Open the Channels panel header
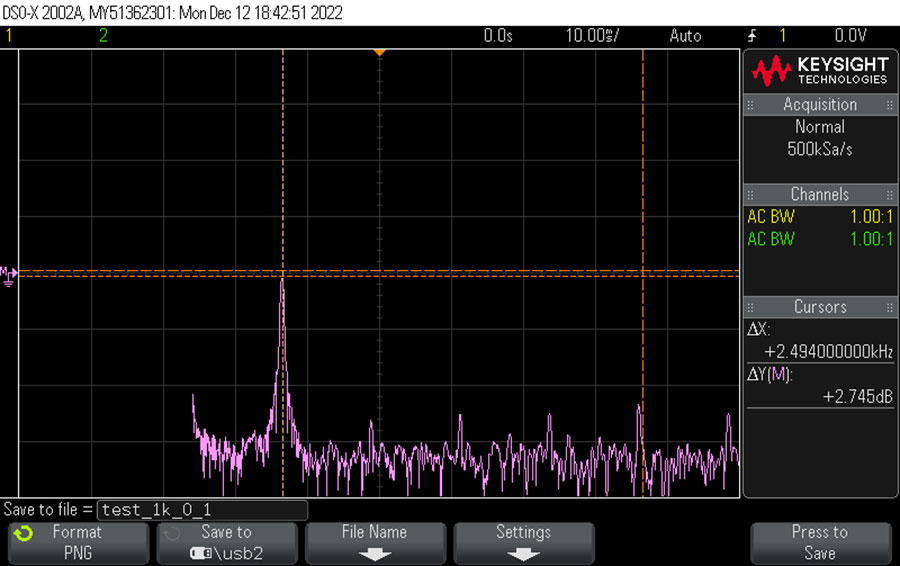 pyautogui.click(x=820, y=195)
